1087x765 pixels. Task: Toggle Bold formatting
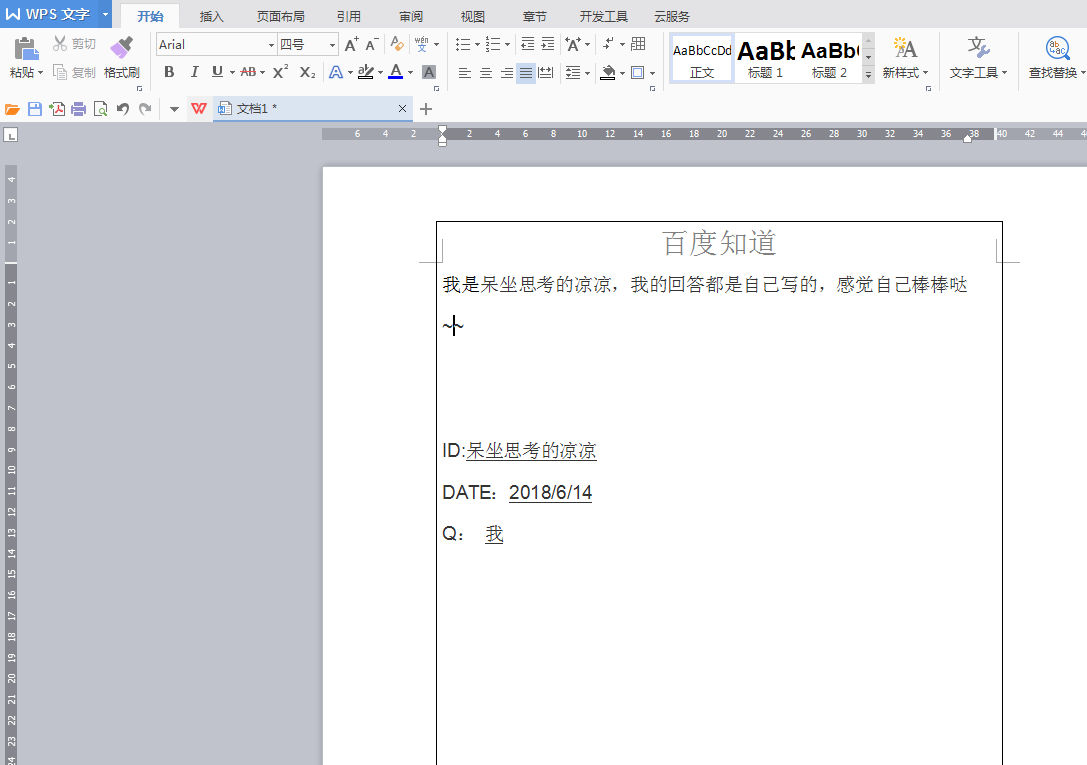point(169,72)
